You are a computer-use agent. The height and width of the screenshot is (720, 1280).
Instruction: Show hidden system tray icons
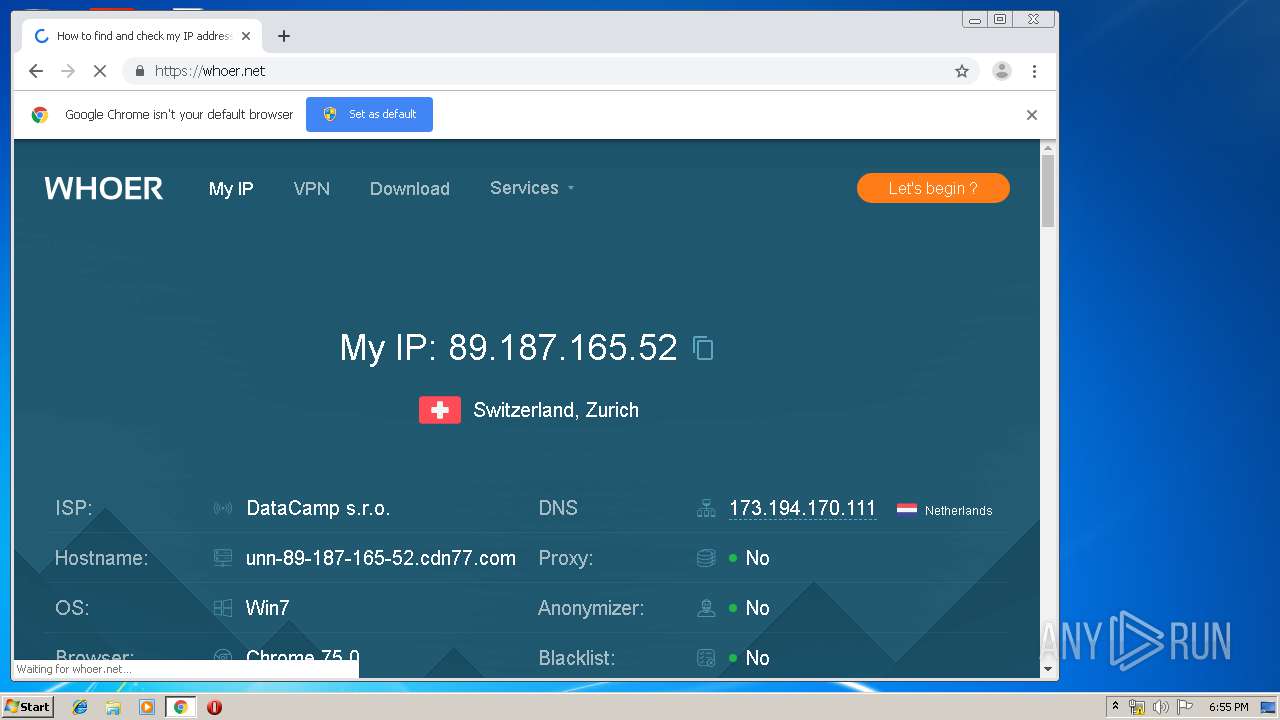[1116, 707]
